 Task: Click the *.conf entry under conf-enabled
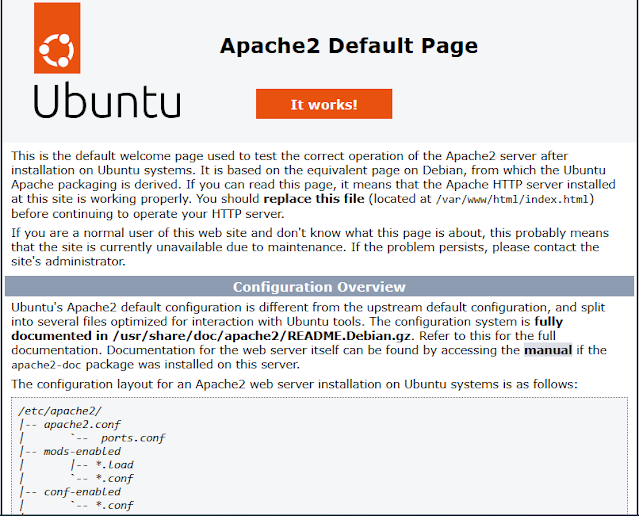point(115,505)
